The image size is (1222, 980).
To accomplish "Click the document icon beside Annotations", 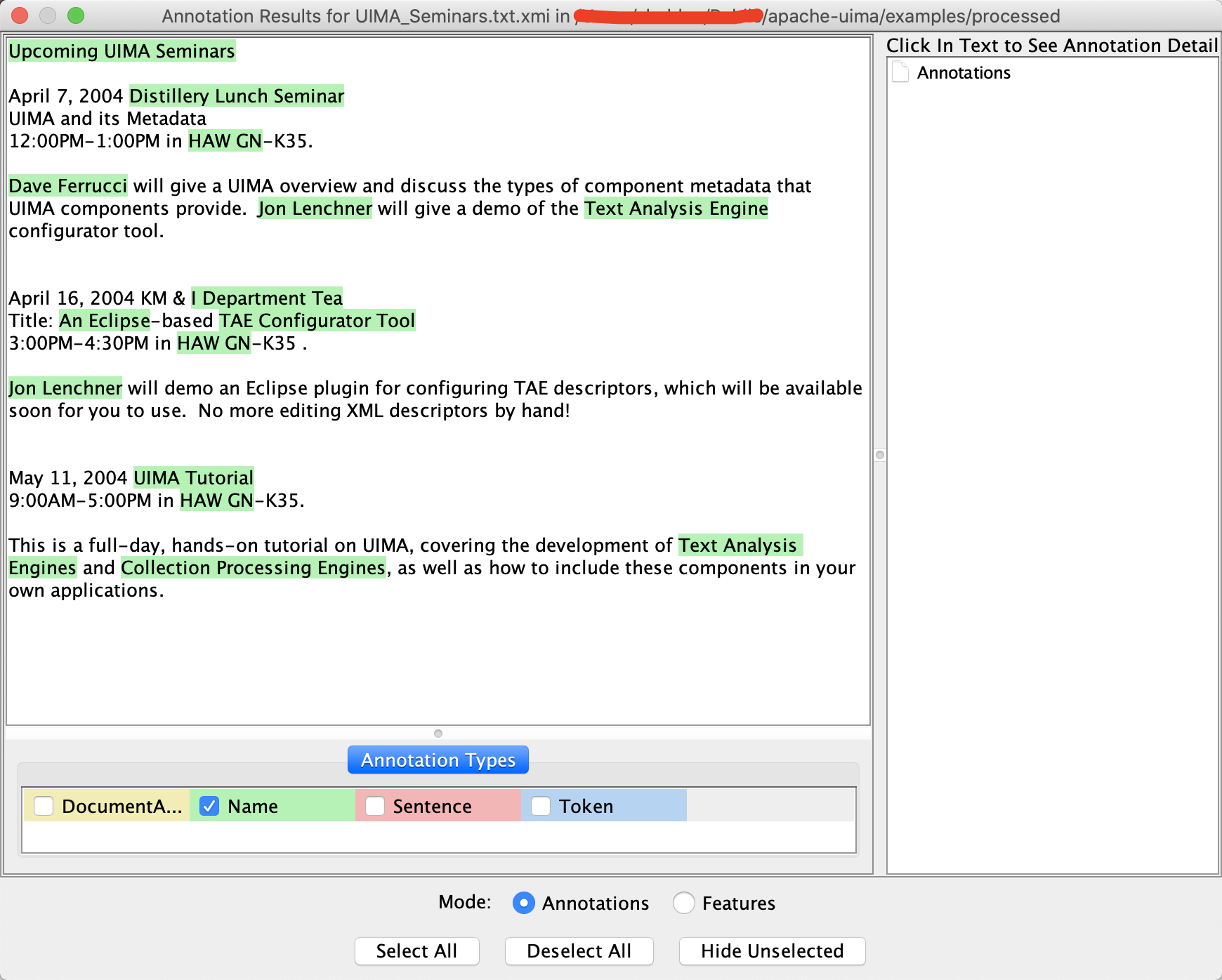I will 900,72.
